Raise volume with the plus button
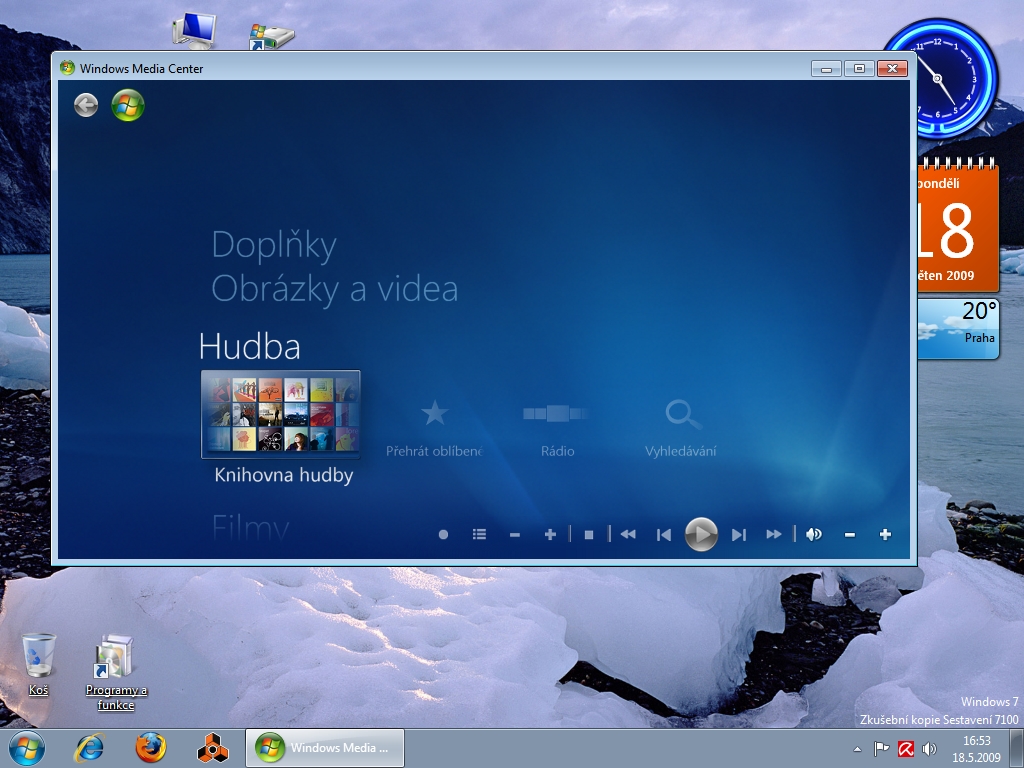The height and width of the screenshot is (768, 1024). pyautogui.click(x=885, y=534)
